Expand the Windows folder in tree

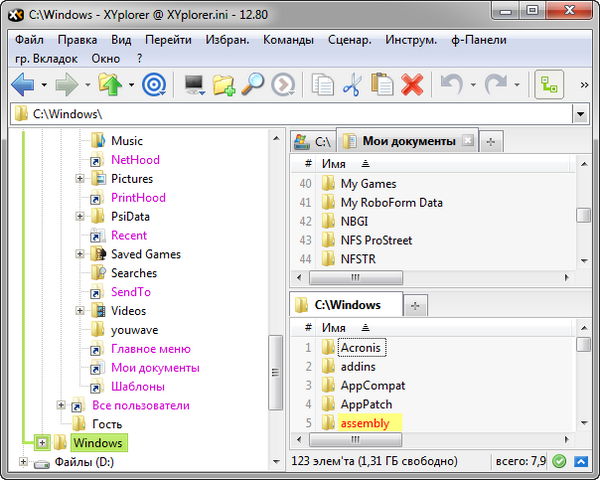pyautogui.click(x=41, y=443)
